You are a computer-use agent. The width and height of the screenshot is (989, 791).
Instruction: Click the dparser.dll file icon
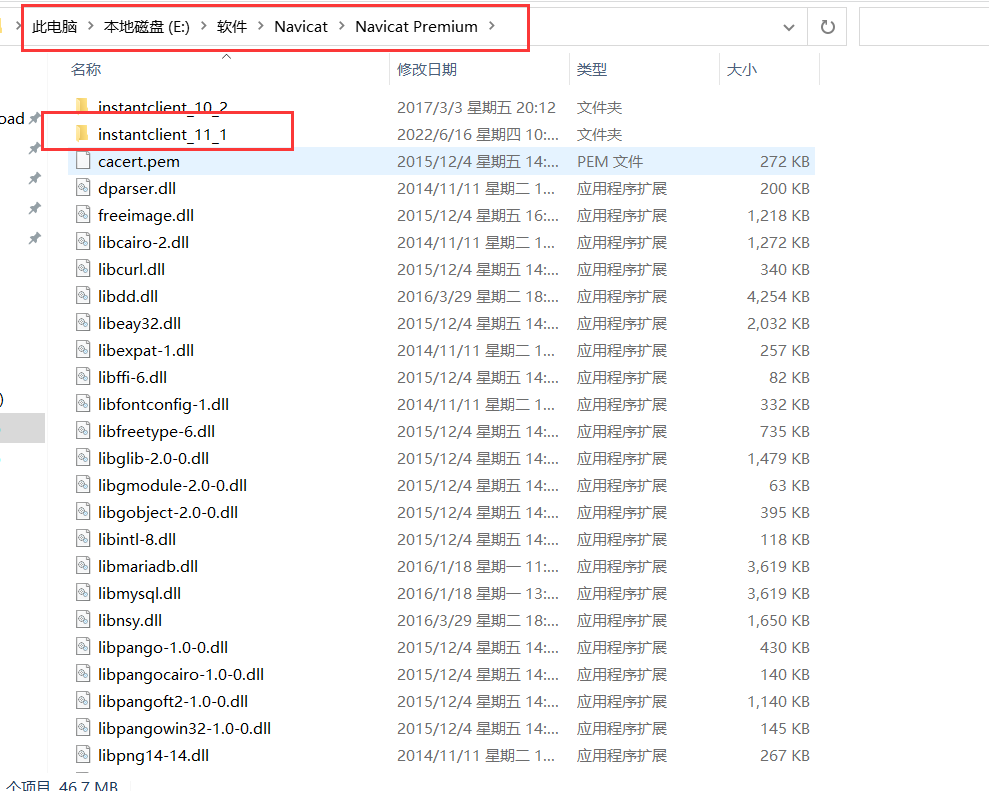(83, 187)
